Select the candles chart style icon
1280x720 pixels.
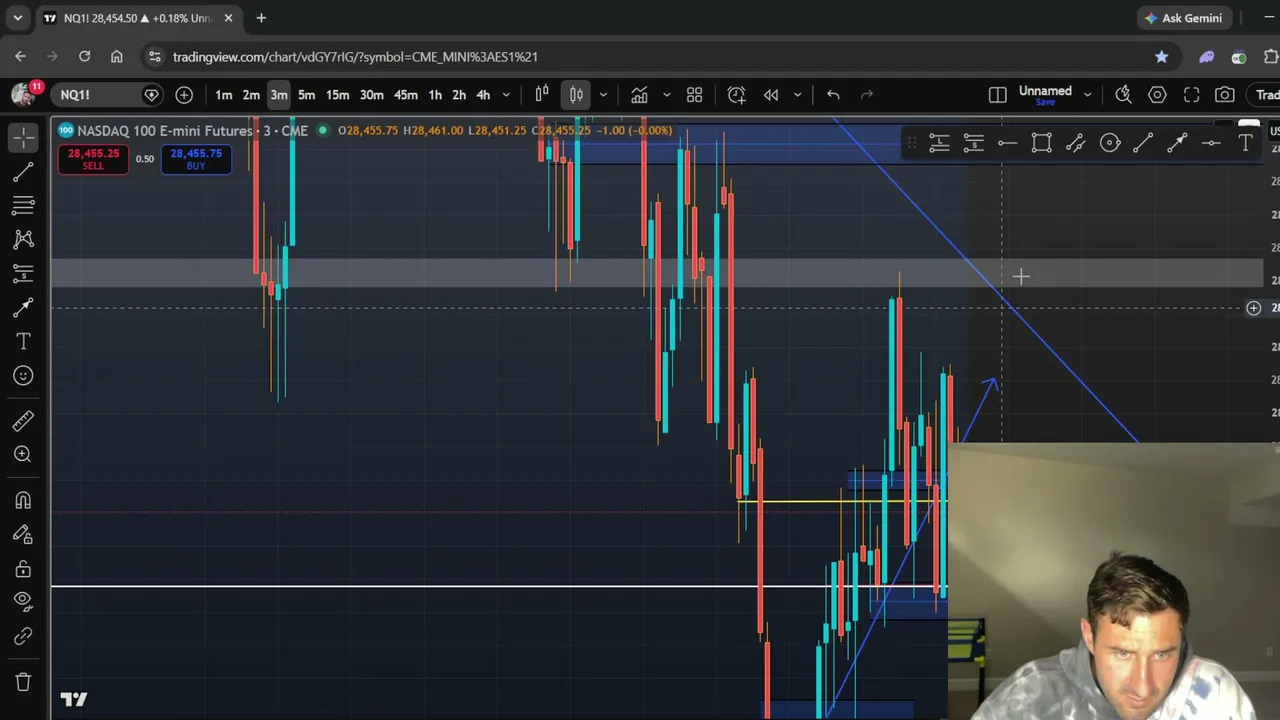click(x=576, y=95)
